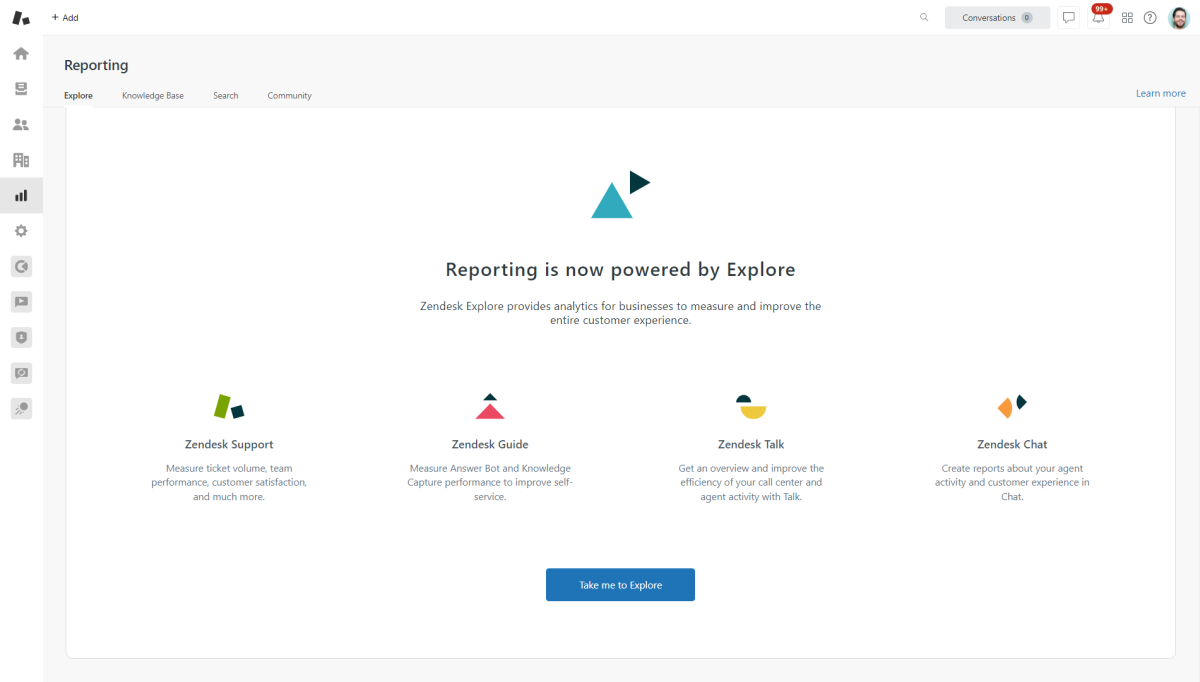Open the notifications bell showing 99+
The width and height of the screenshot is (1200, 682).
click(x=1098, y=18)
